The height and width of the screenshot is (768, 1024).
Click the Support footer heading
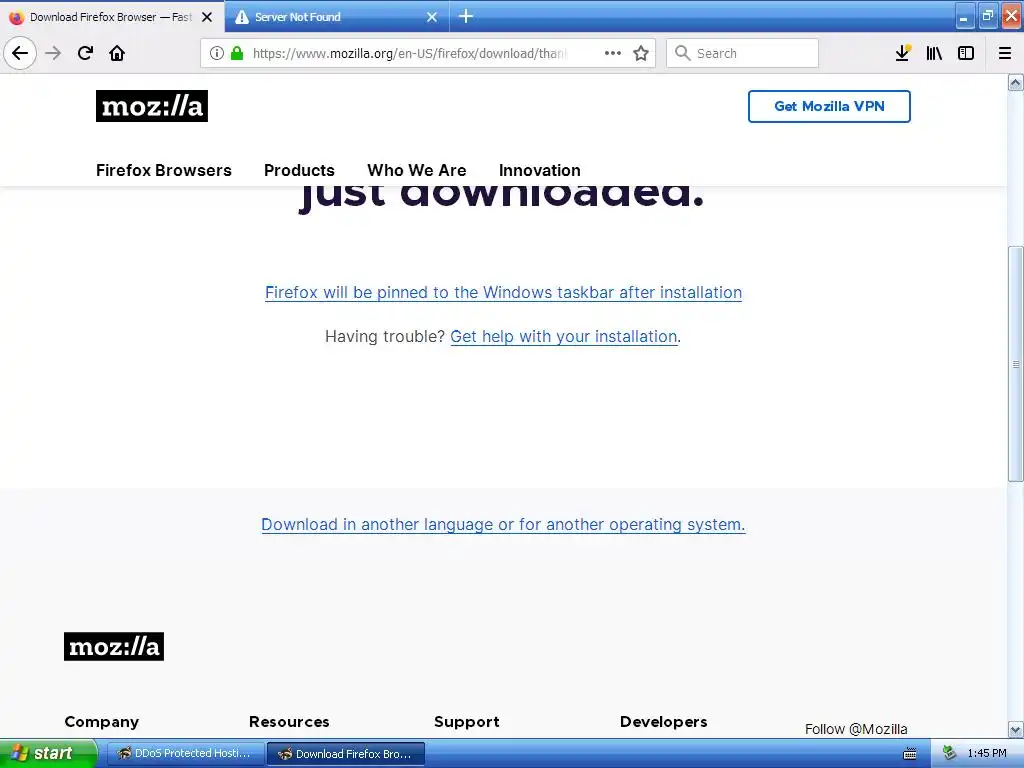[x=466, y=722]
